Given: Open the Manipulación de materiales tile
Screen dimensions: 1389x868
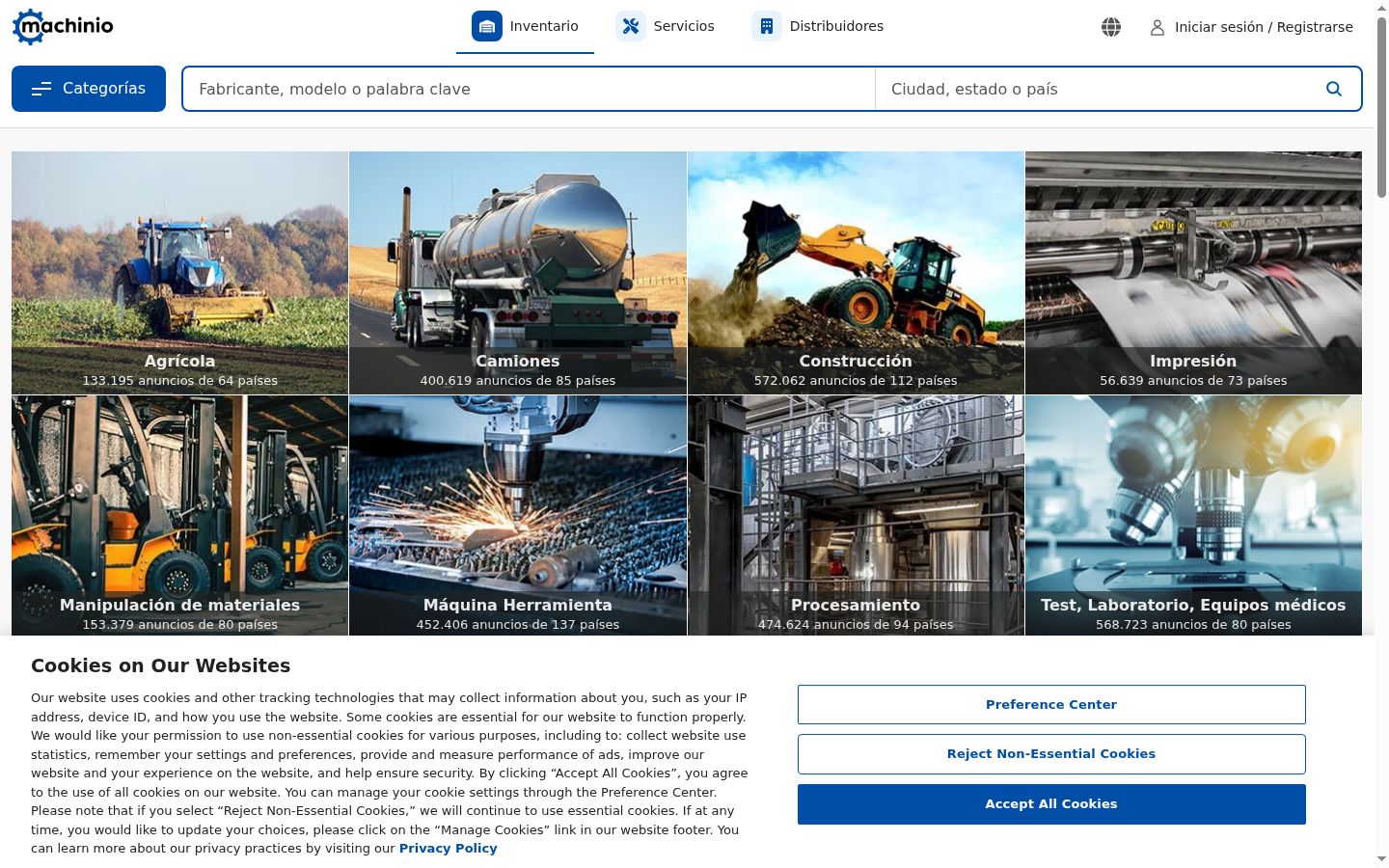Looking at the screenshot, I should (180, 515).
